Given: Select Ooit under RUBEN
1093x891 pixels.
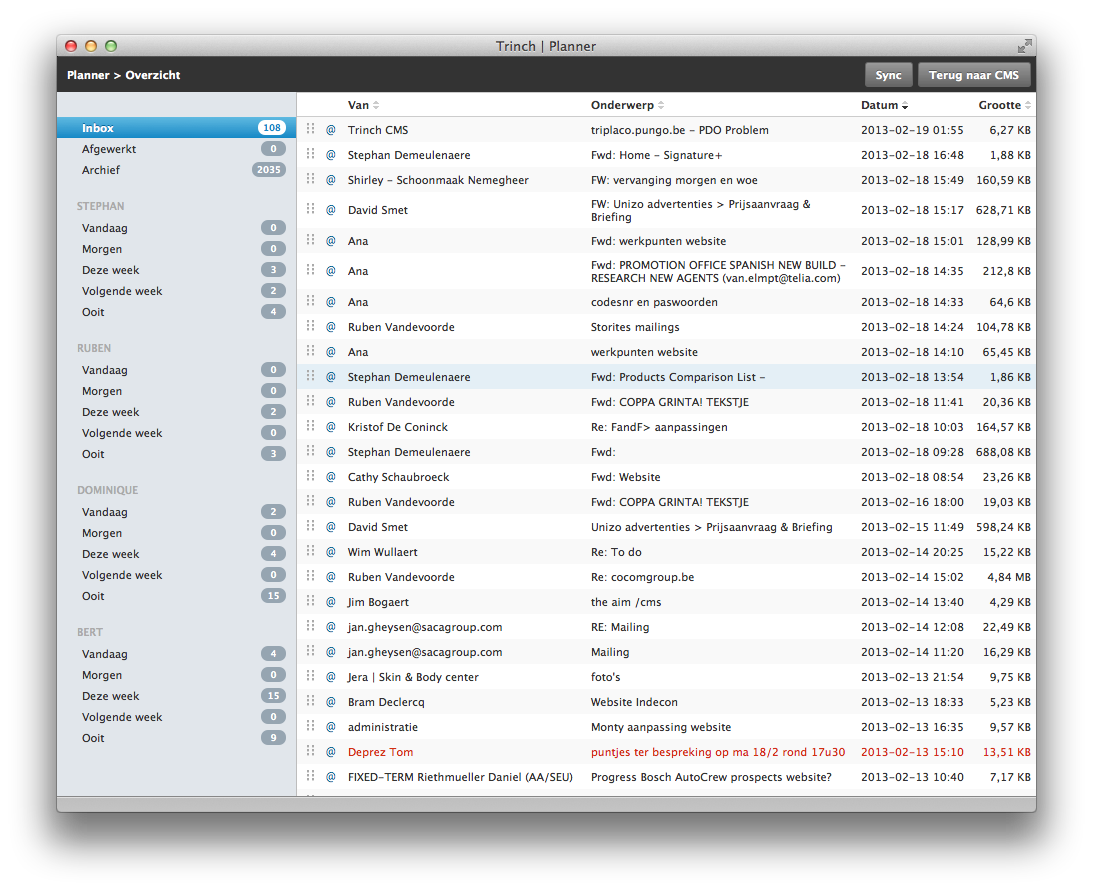Looking at the screenshot, I should [177, 454].
